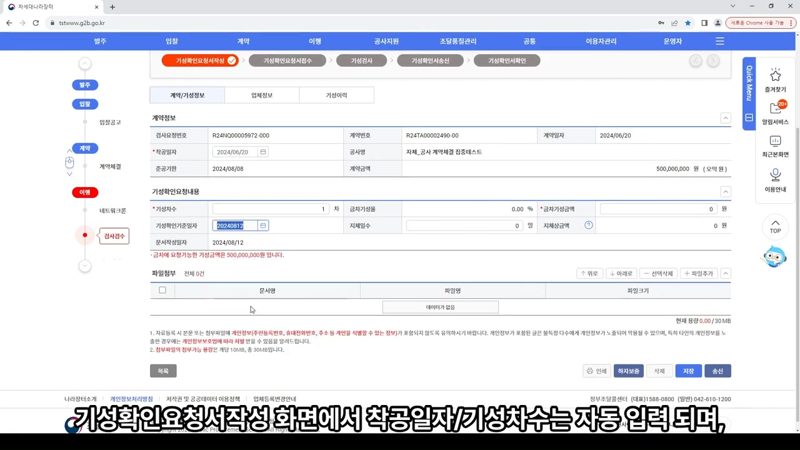Viewport: 800px width, 450px height.
Task: Open the Chrome tab search dropdown
Action: [x=733, y=6]
